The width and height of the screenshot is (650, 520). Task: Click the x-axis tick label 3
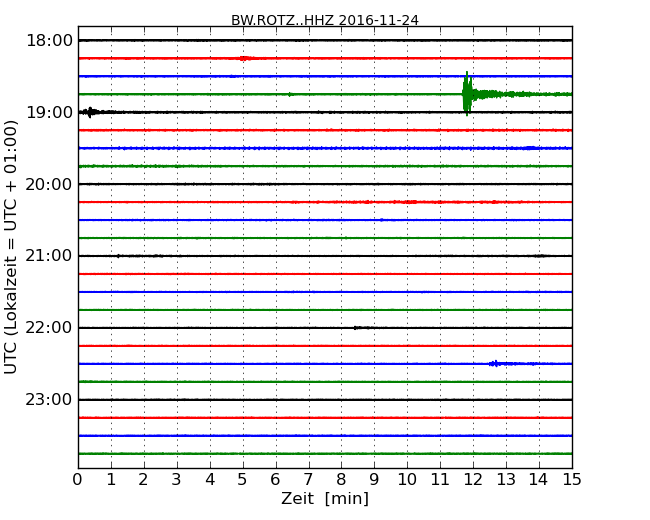[x=177, y=480]
